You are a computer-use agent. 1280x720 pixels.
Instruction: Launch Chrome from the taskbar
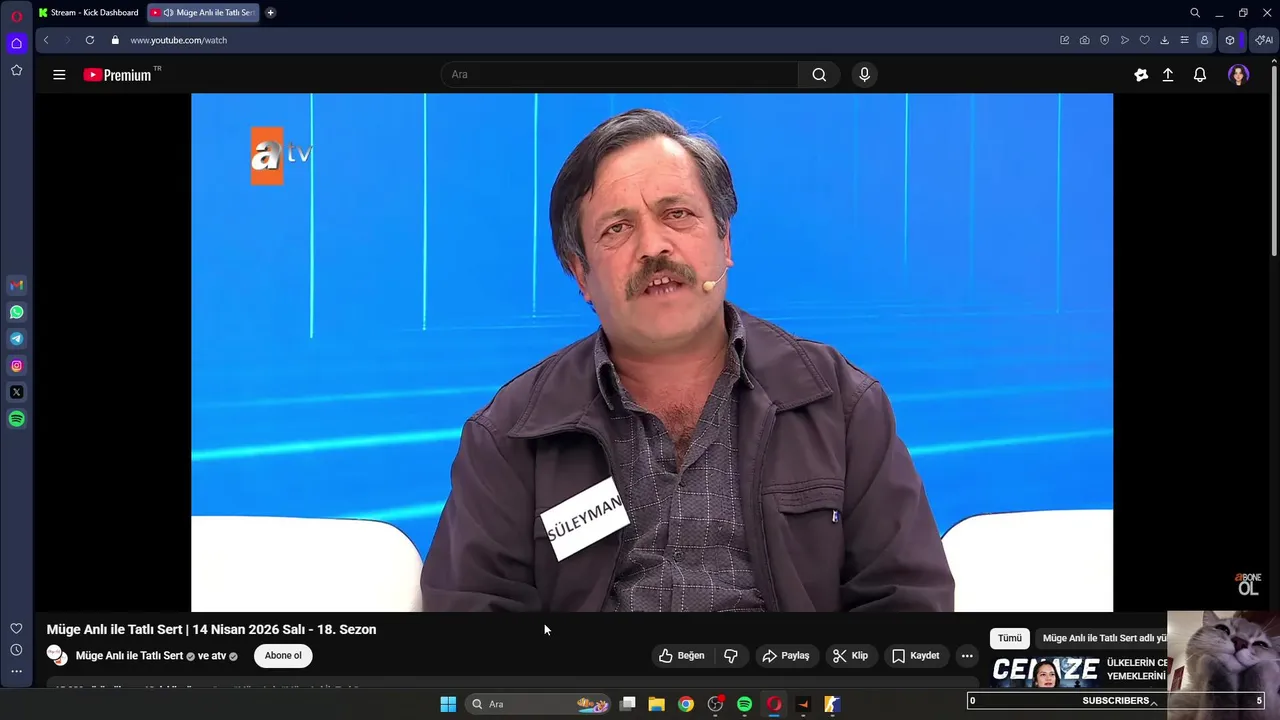pyautogui.click(x=686, y=704)
